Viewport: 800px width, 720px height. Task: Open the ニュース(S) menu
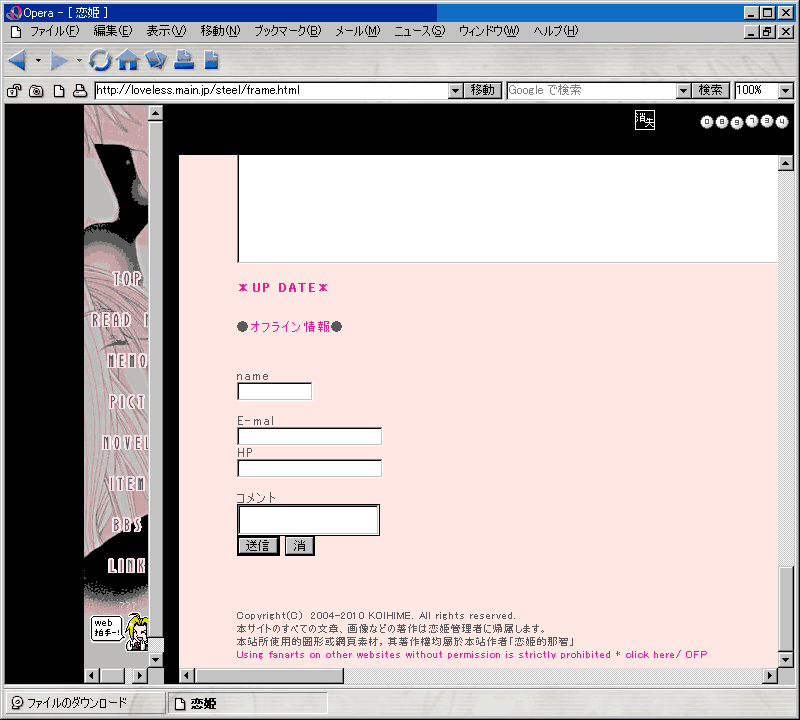click(x=419, y=32)
